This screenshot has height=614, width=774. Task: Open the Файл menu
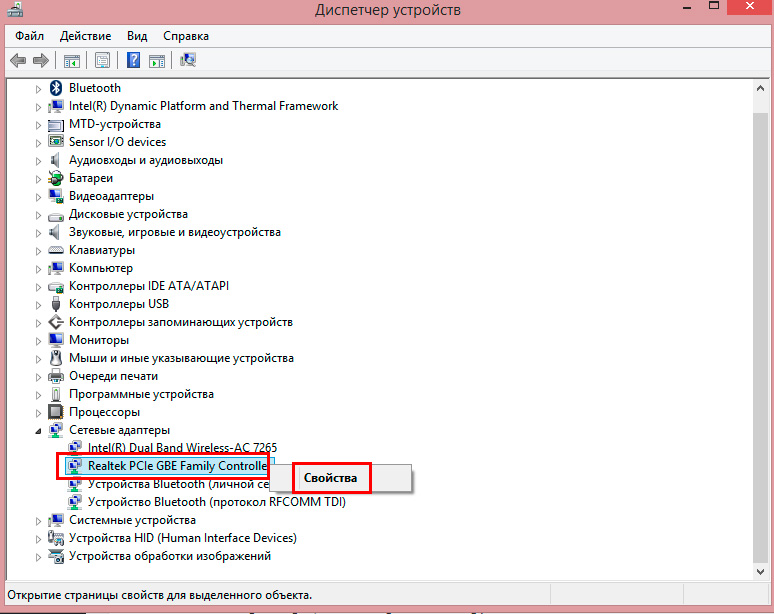click(29, 35)
